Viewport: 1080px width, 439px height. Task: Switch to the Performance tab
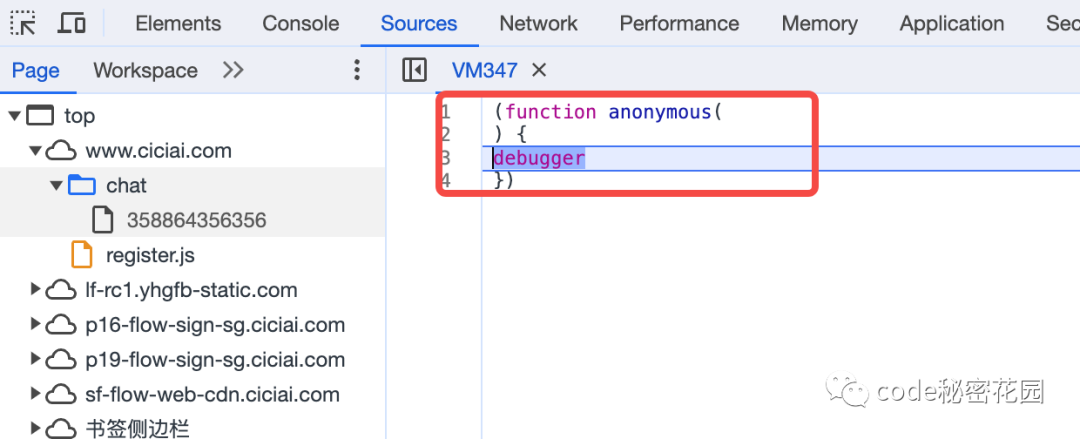[679, 23]
